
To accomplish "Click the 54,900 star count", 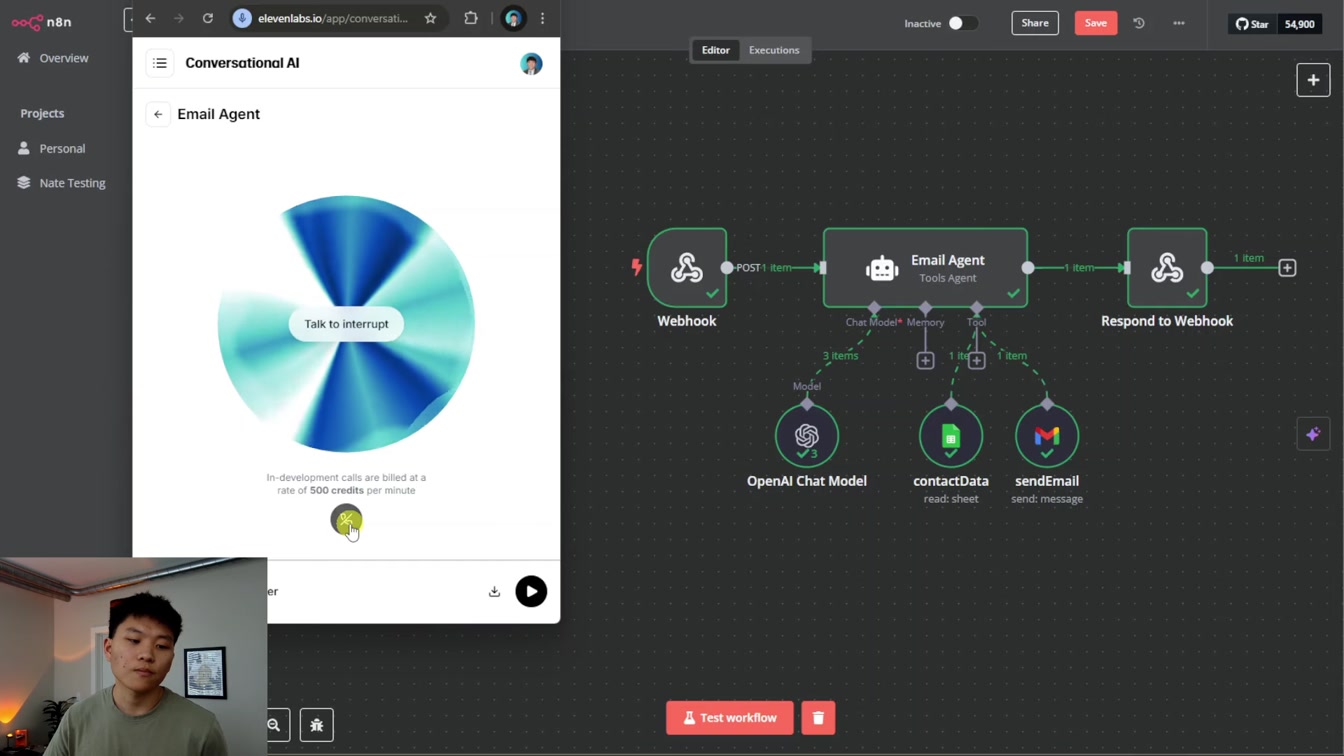I will 1299,23.
